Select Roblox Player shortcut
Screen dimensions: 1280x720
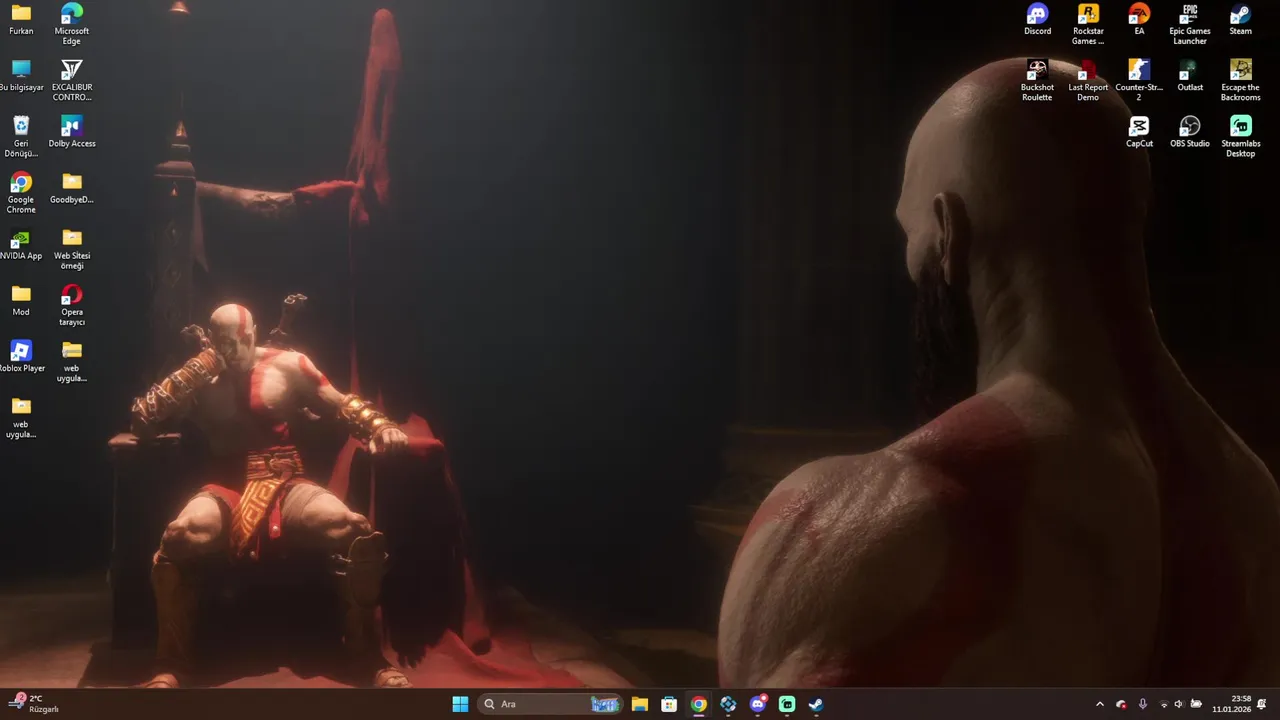click(21, 355)
